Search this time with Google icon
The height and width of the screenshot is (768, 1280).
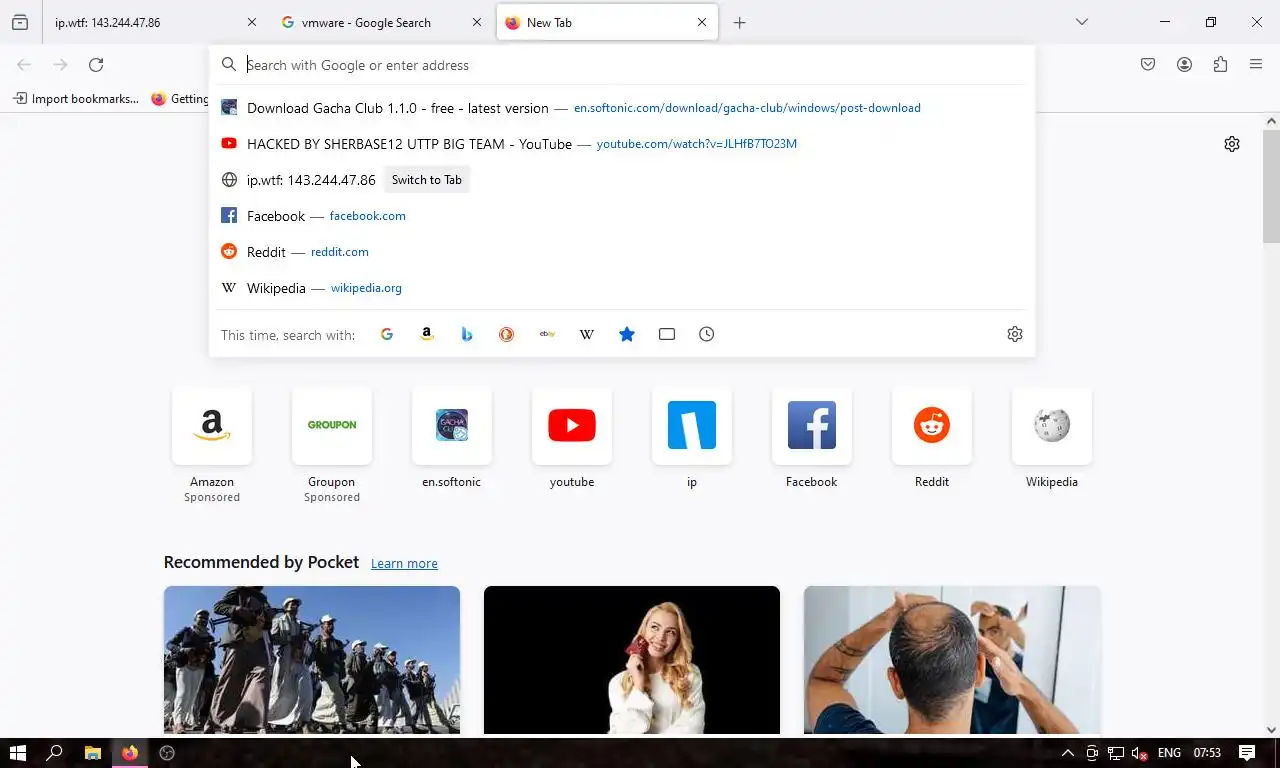(x=387, y=334)
